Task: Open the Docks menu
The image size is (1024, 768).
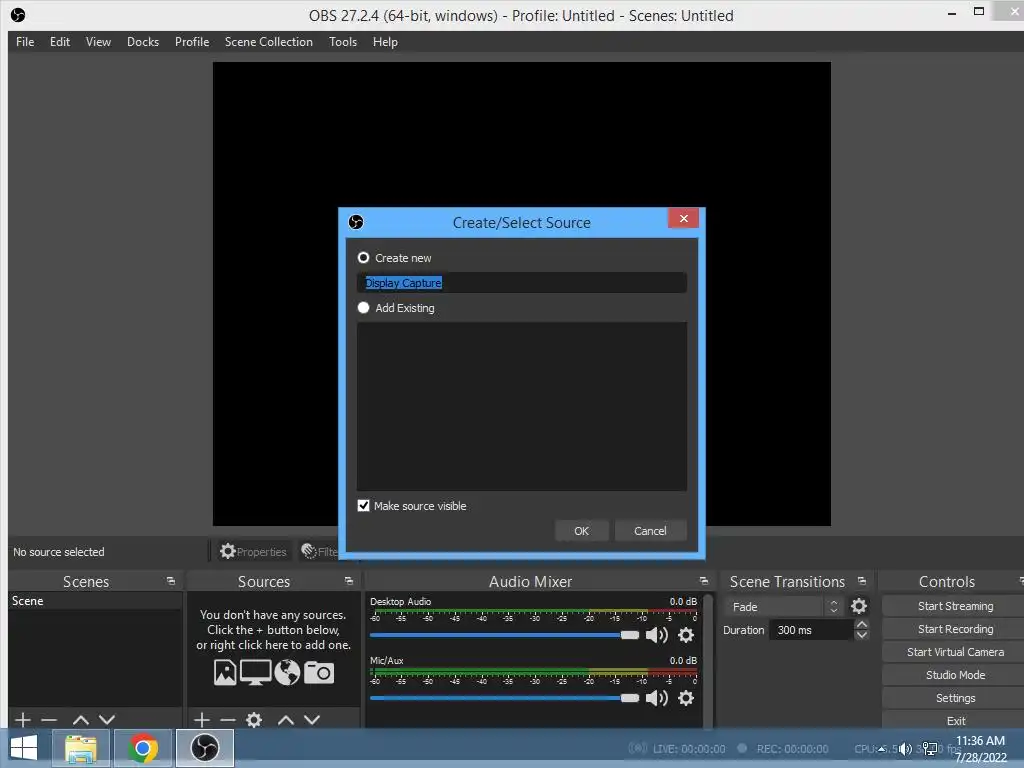Action: point(143,42)
